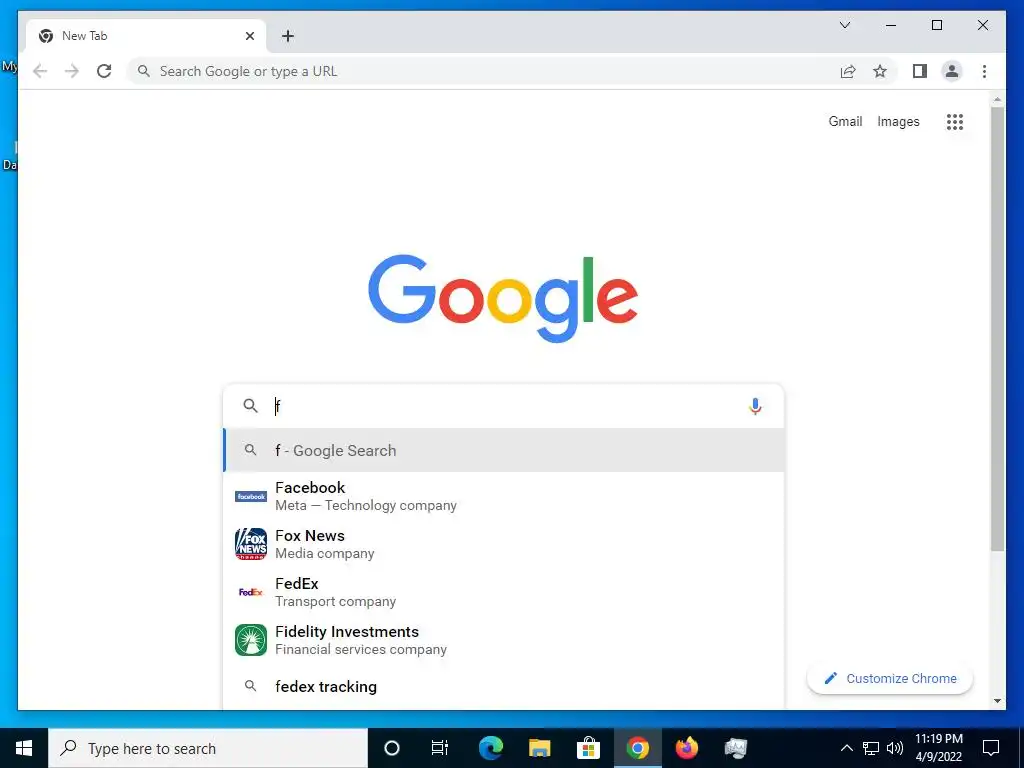Select the New Tab tab
The image size is (1024, 768).
146,36
